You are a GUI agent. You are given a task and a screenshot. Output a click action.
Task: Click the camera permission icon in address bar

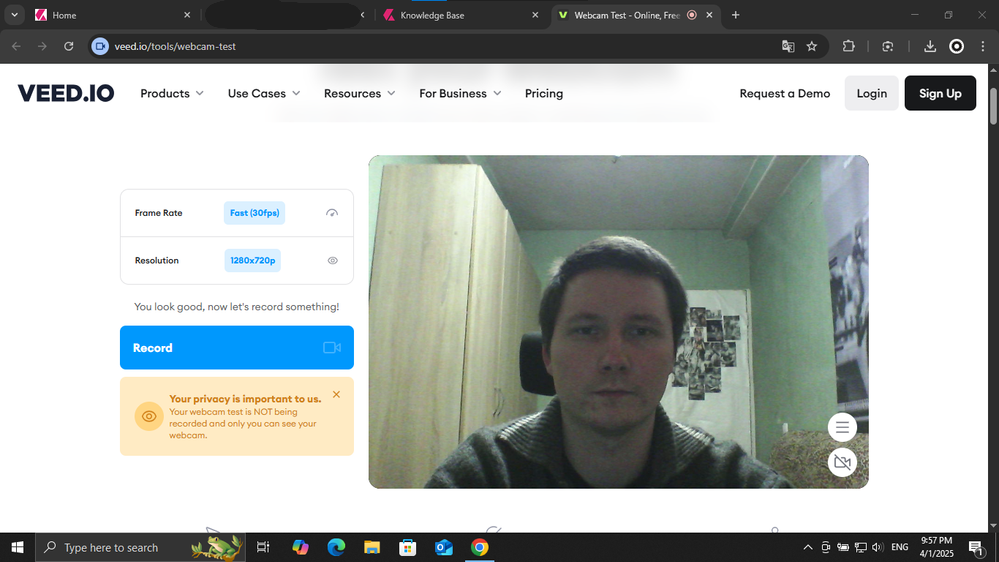click(100, 46)
